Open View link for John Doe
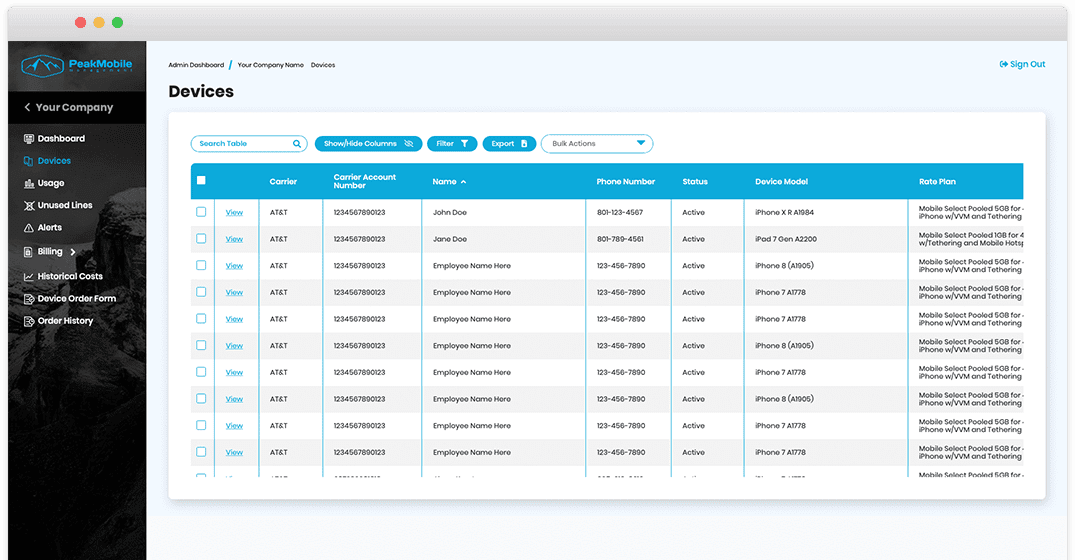Screen dimensions: 1075x560 [234, 212]
